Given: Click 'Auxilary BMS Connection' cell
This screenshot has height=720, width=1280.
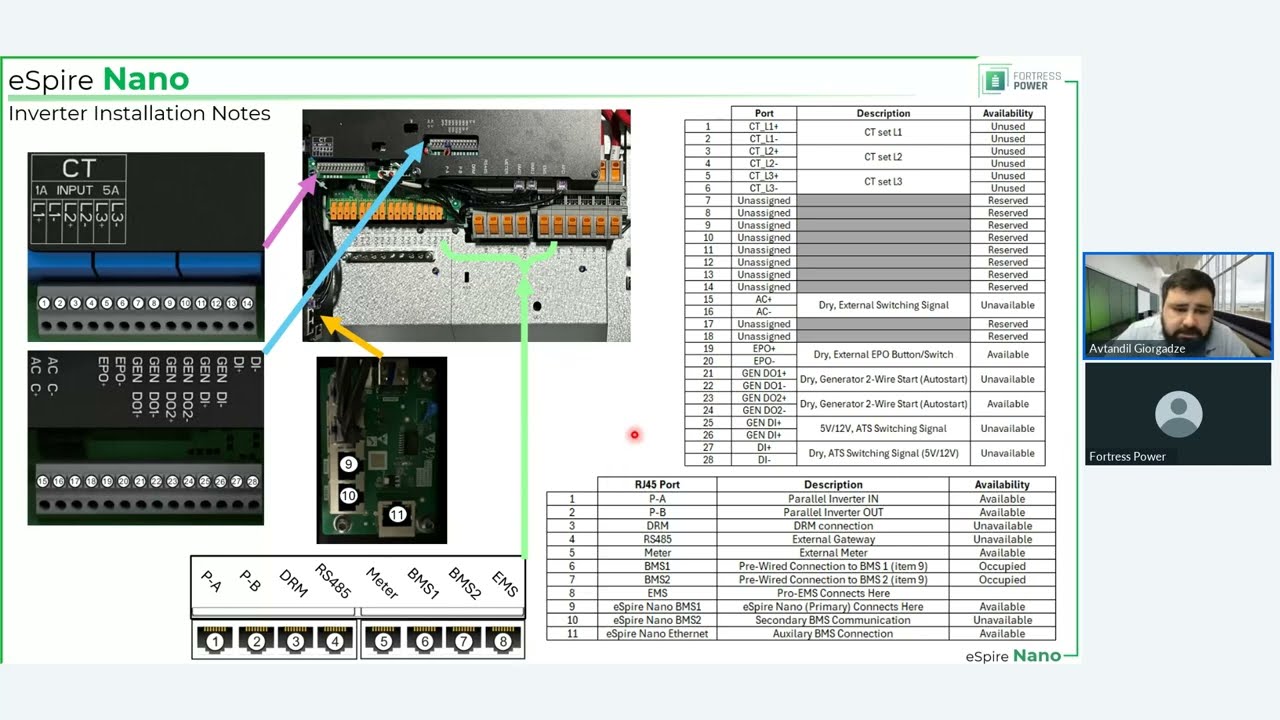Looking at the screenshot, I should click(833, 633).
